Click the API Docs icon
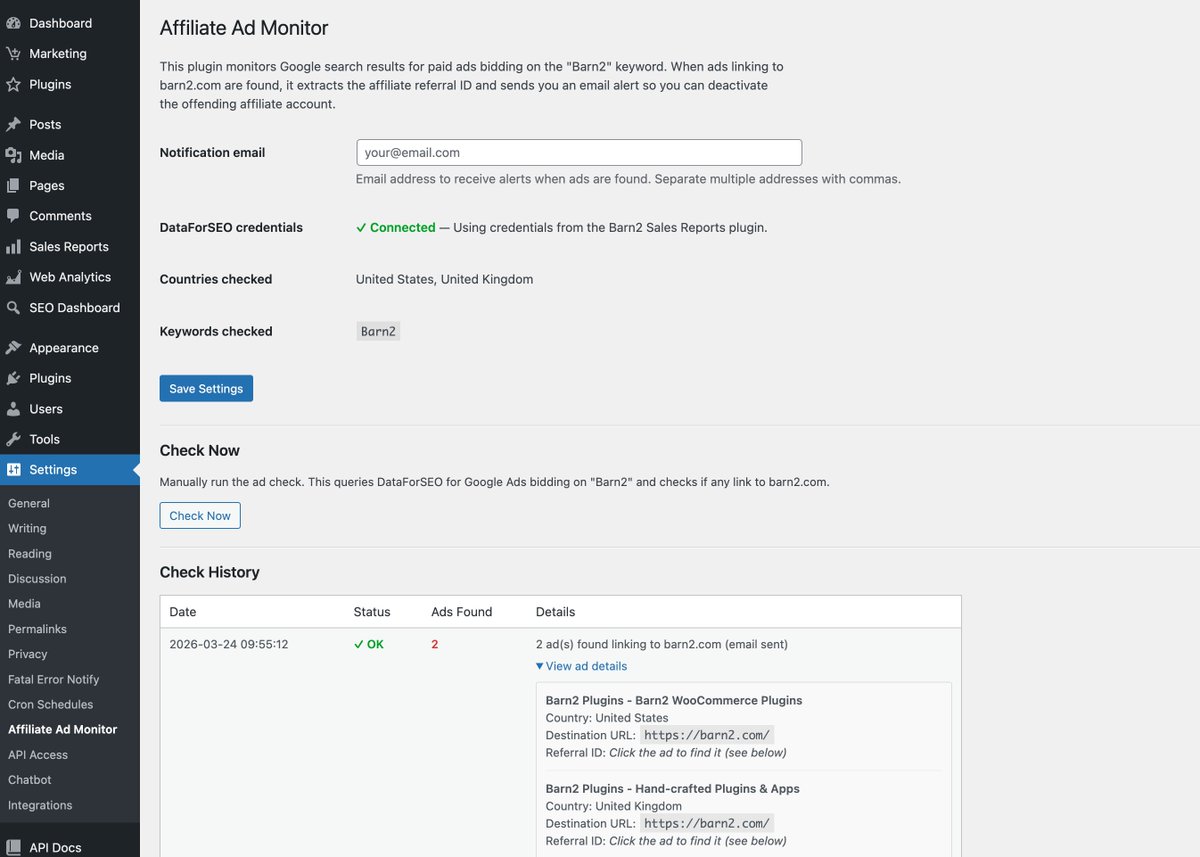This screenshot has width=1200, height=857. tap(13, 847)
